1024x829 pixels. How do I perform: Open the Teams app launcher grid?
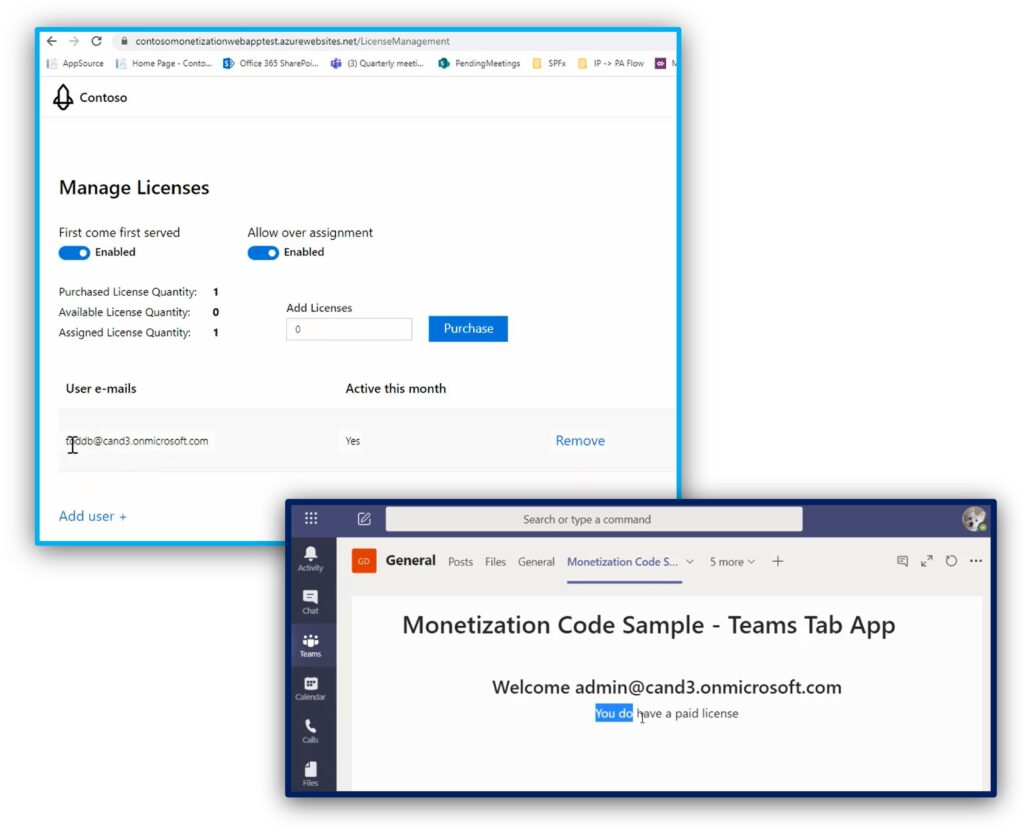point(311,518)
